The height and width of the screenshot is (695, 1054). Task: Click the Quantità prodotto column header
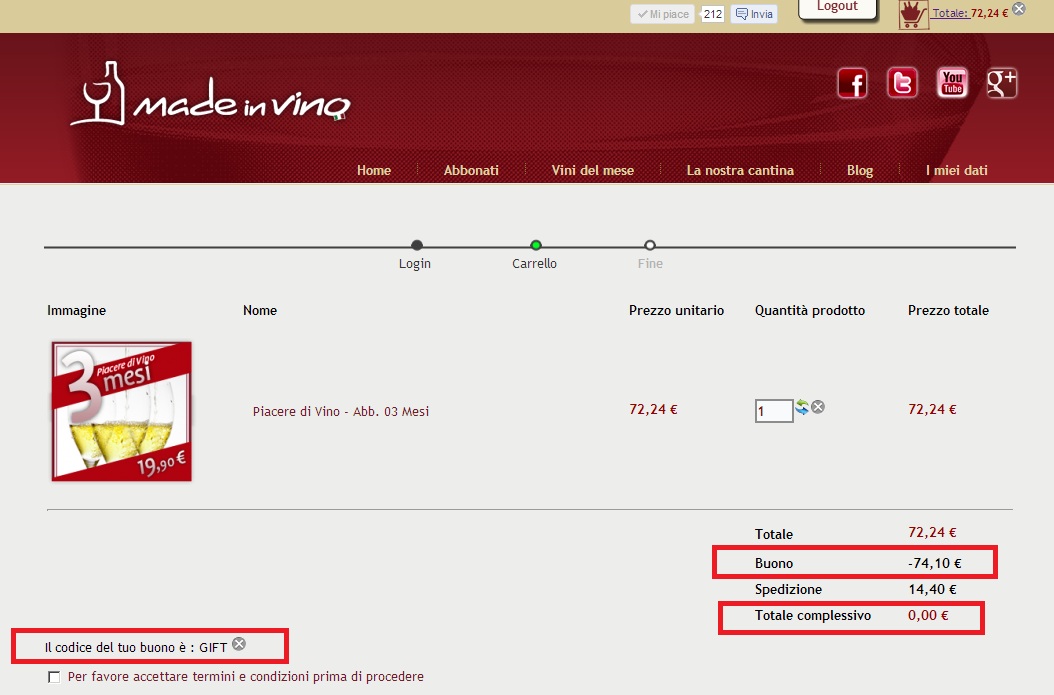click(810, 311)
